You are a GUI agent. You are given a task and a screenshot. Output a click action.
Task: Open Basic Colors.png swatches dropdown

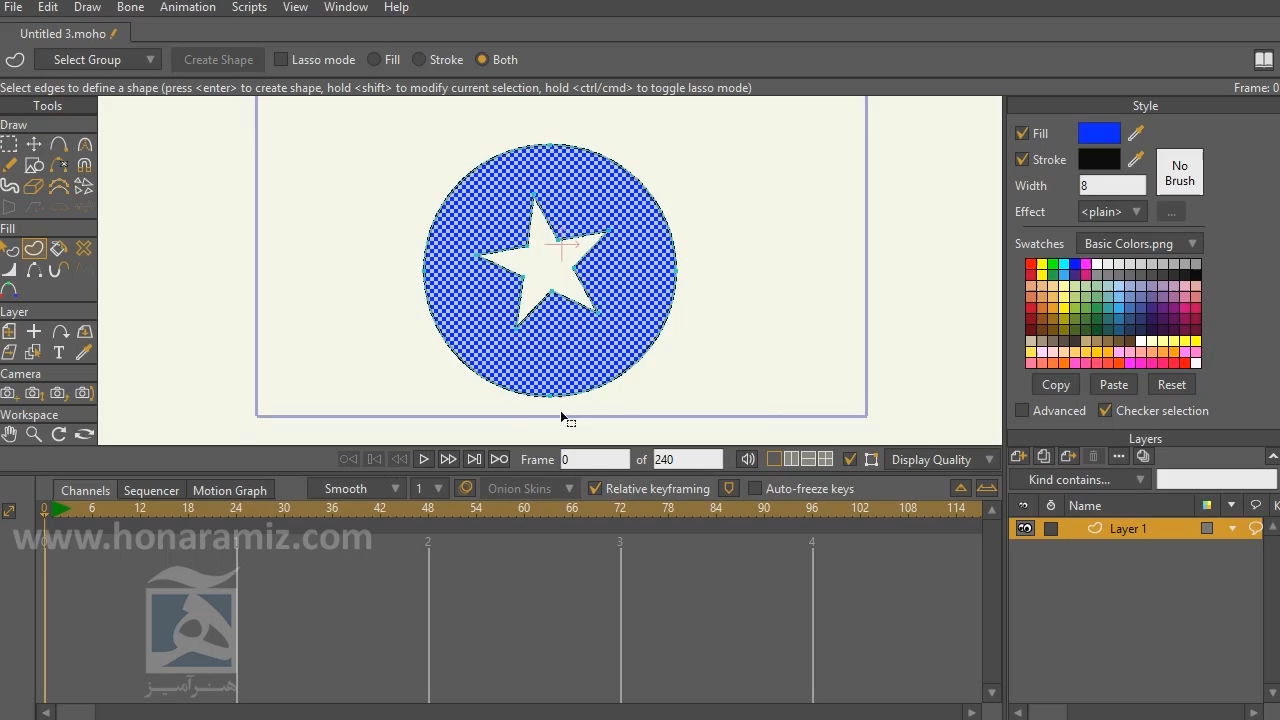point(1139,244)
